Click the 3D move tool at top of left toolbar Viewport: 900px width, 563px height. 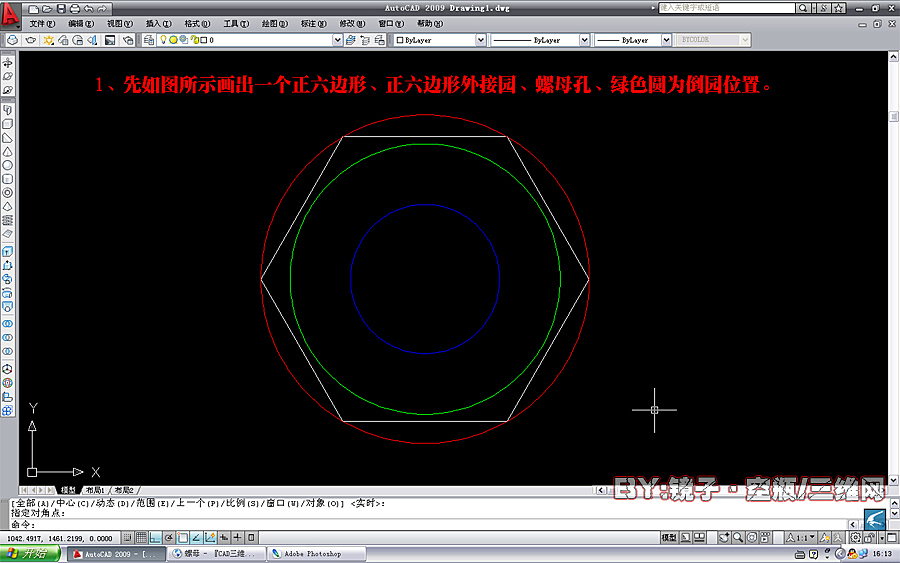pos(7,63)
